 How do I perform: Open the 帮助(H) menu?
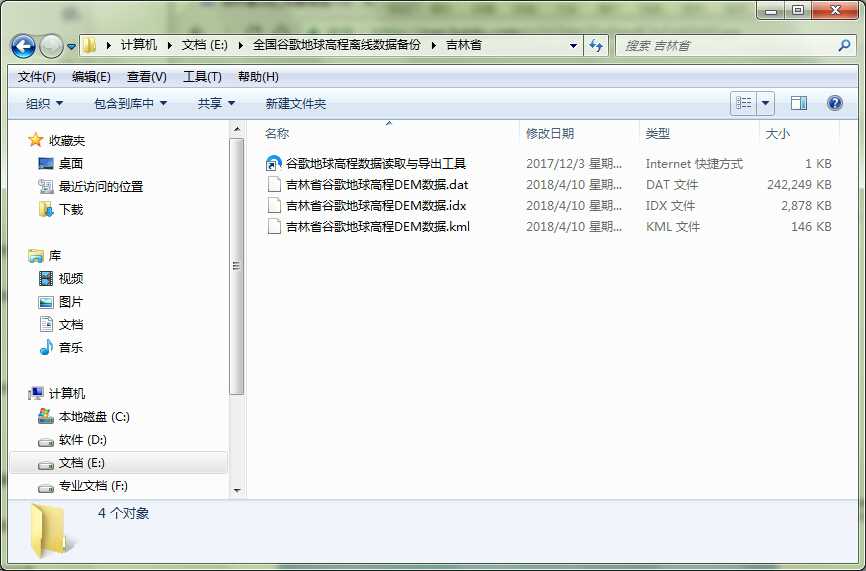coord(258,77)
